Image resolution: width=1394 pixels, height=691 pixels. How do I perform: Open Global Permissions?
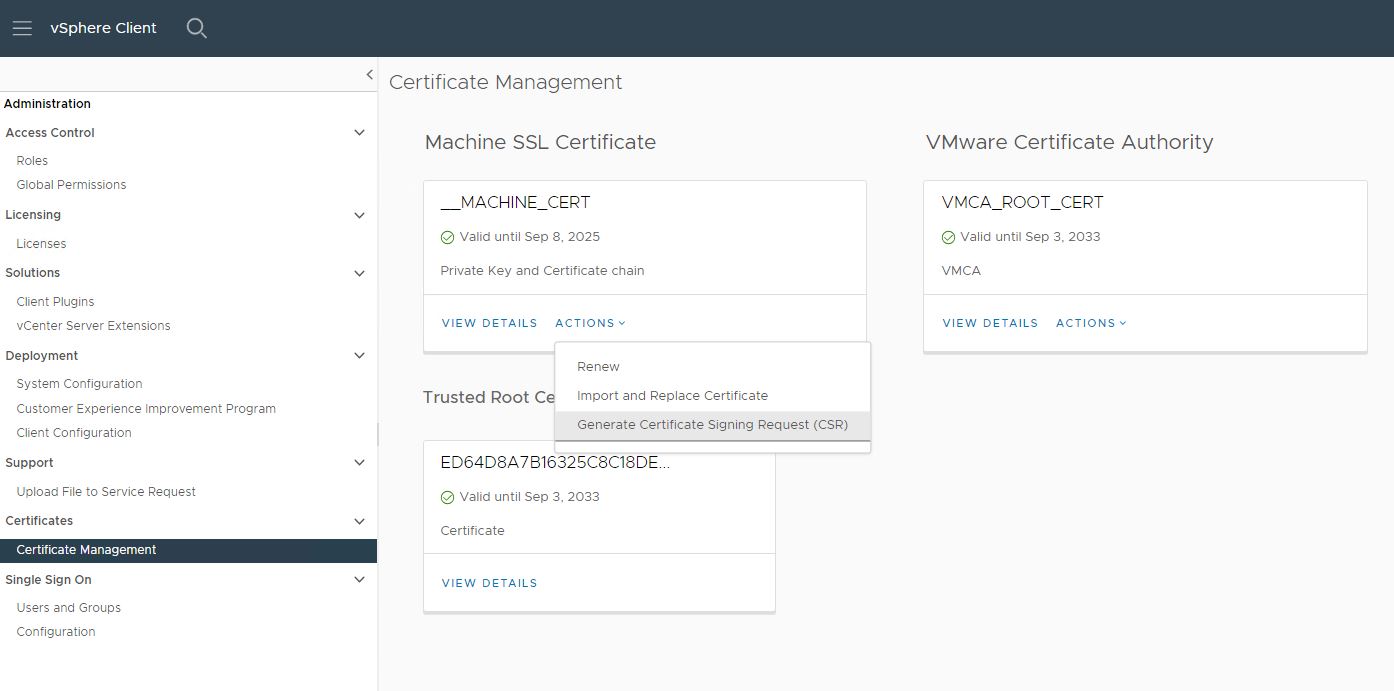point(71,184)
